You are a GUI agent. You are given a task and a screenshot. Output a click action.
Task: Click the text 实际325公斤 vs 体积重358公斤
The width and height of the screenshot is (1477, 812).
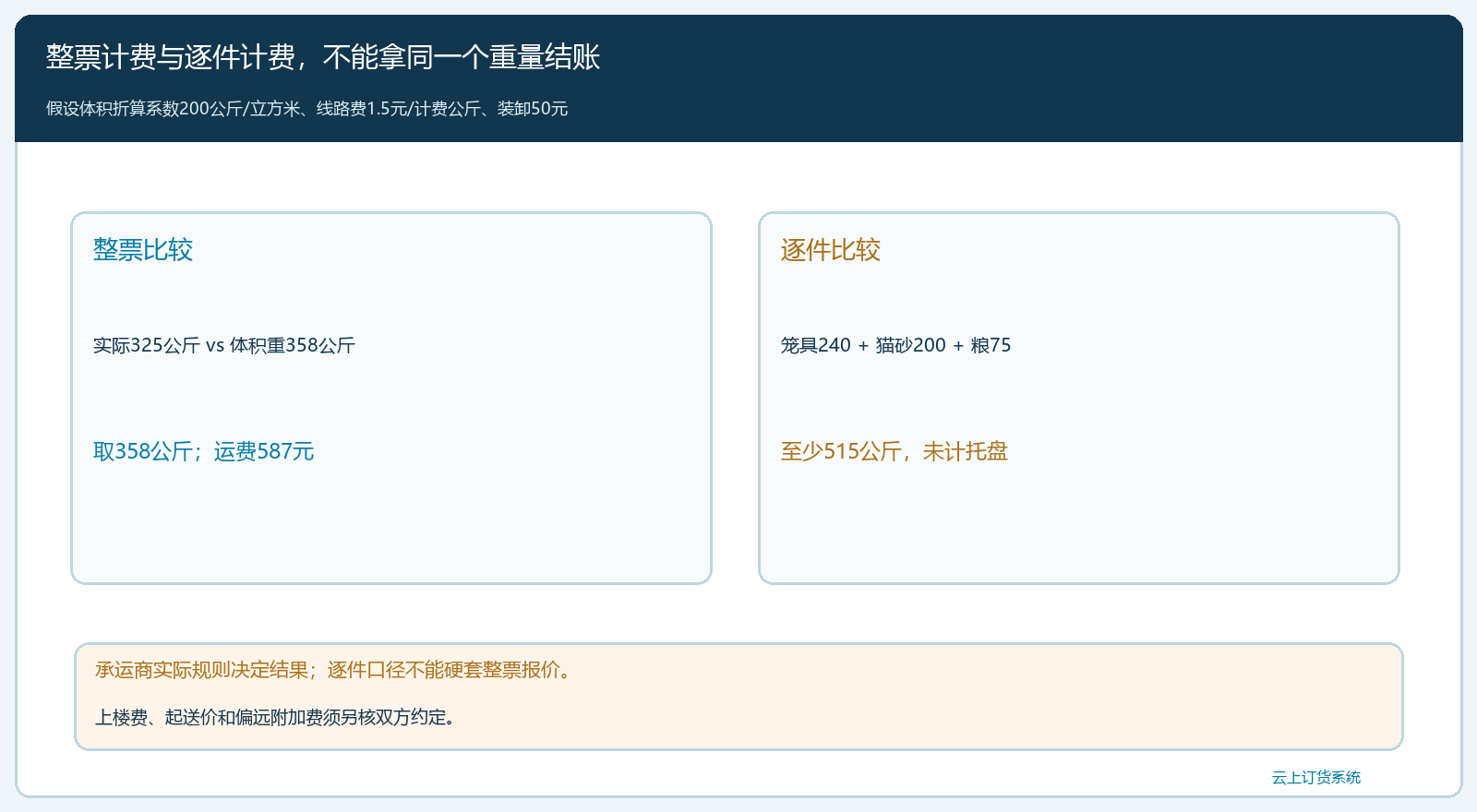pos(224,345)
